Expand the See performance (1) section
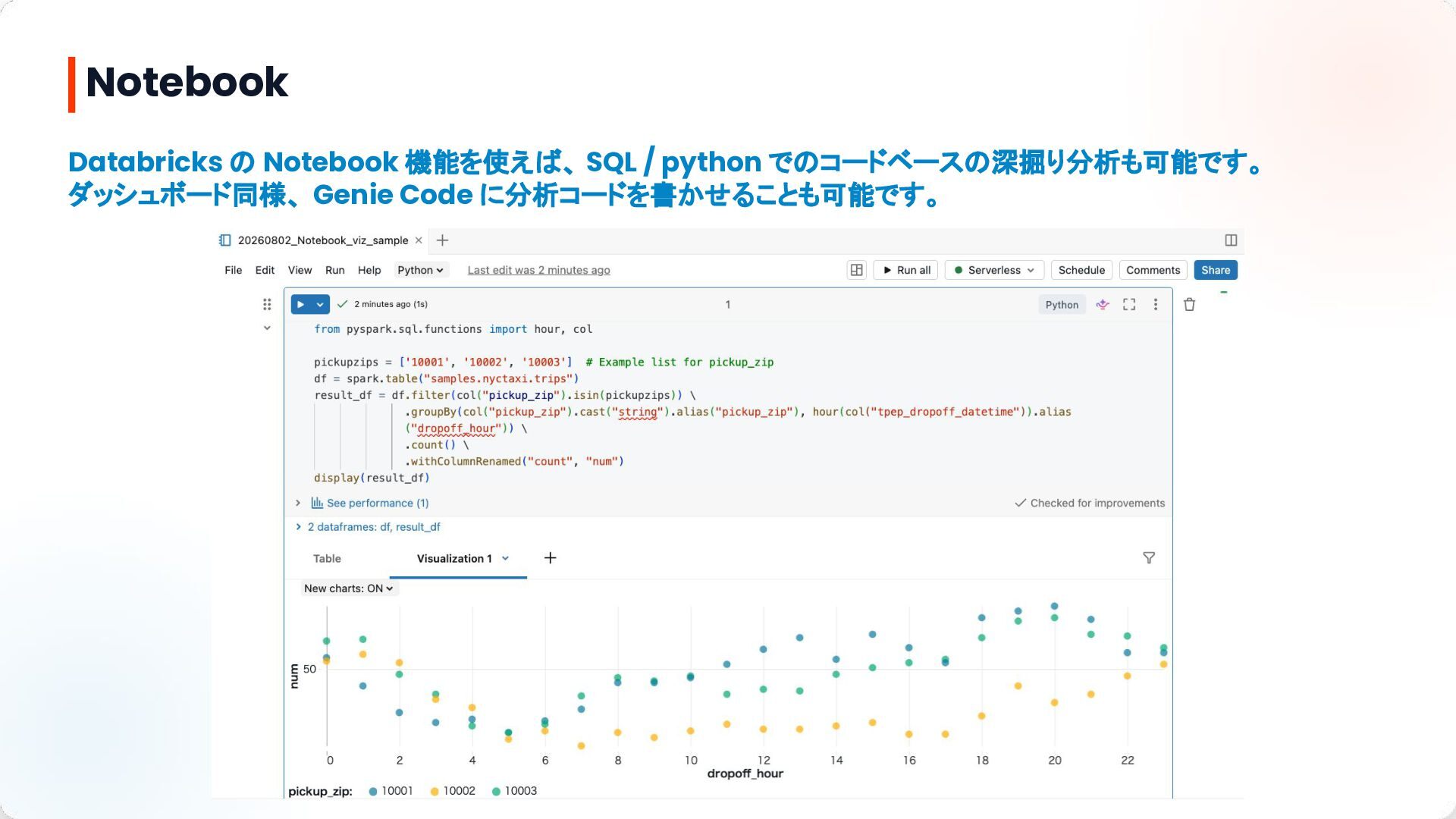The height and width of the screenshot is (819, 1456). tap(298, 503)
